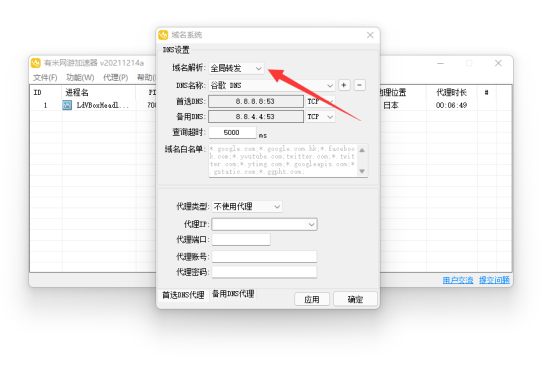Select process name LdVBoxHeadl... in the list
The image size is (543, 370).
[x=103, y=105]
